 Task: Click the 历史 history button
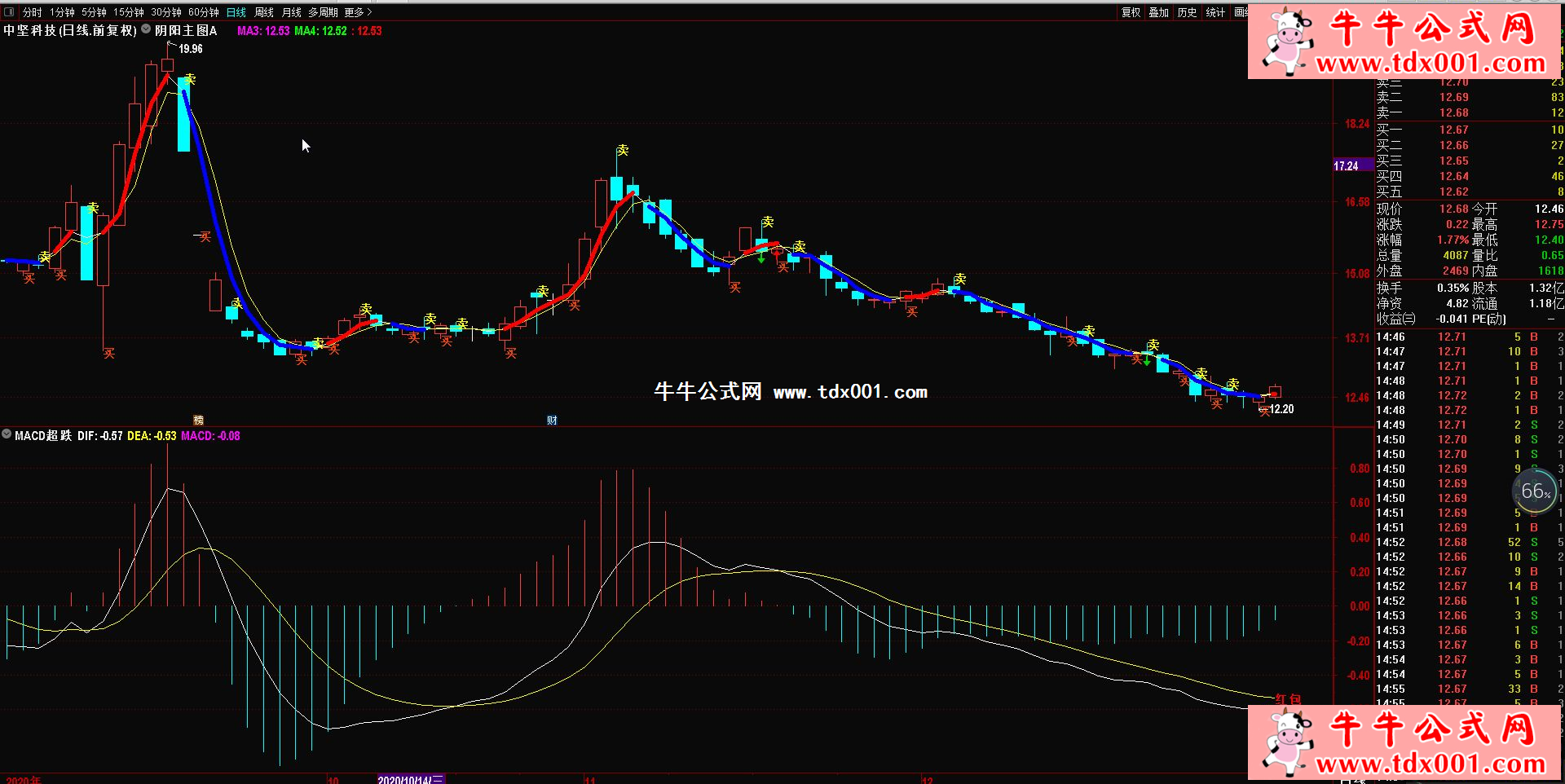1188,12
